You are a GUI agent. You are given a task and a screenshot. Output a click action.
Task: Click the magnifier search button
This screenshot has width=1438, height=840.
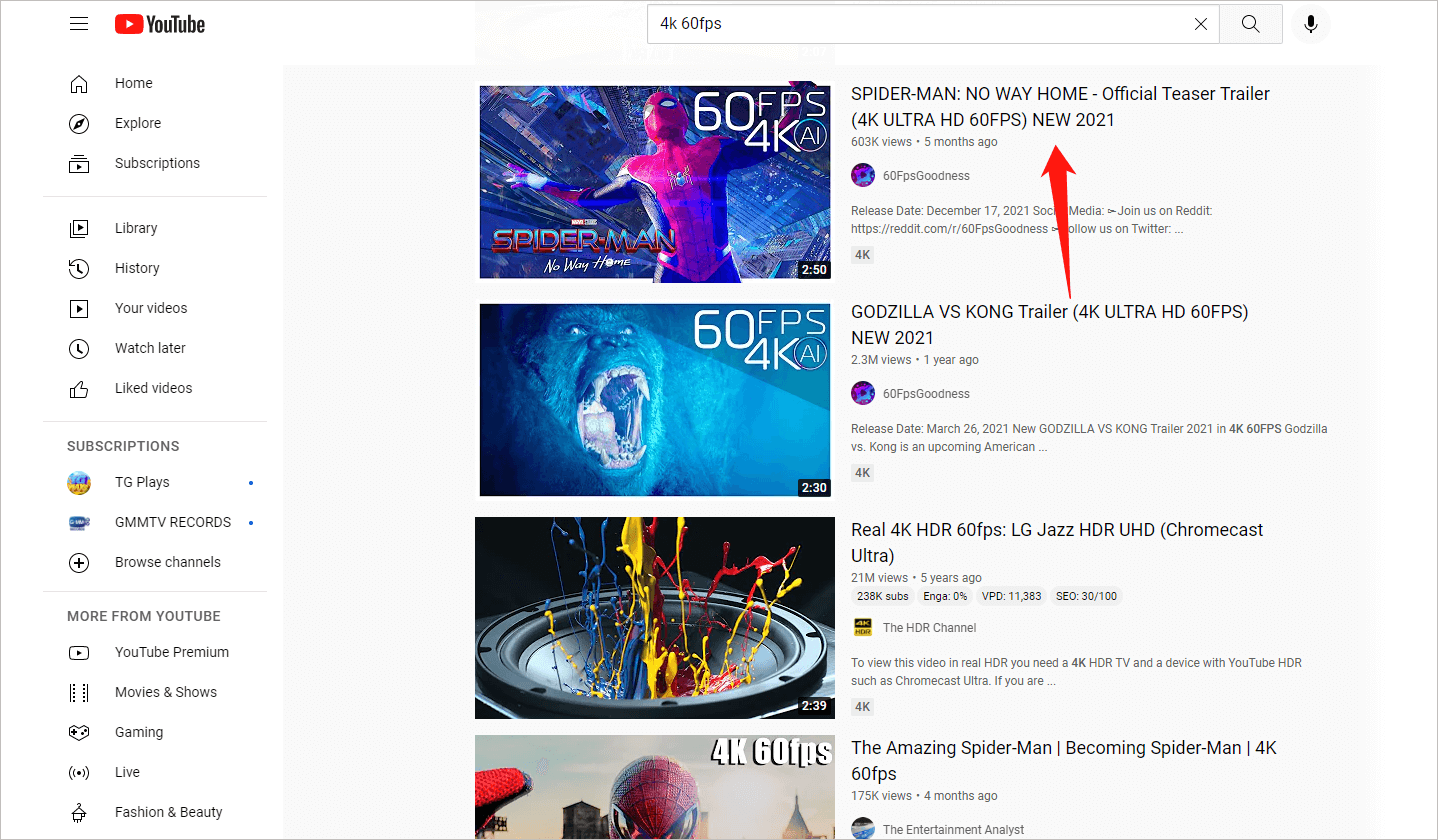[1250, 24]
